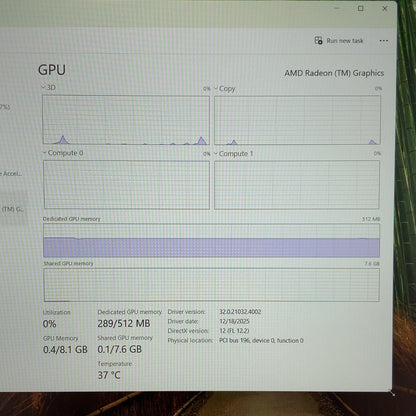This screenshot has height=416, width=416.
Task: Click the Run new task icon
Action: click(318, 41)
